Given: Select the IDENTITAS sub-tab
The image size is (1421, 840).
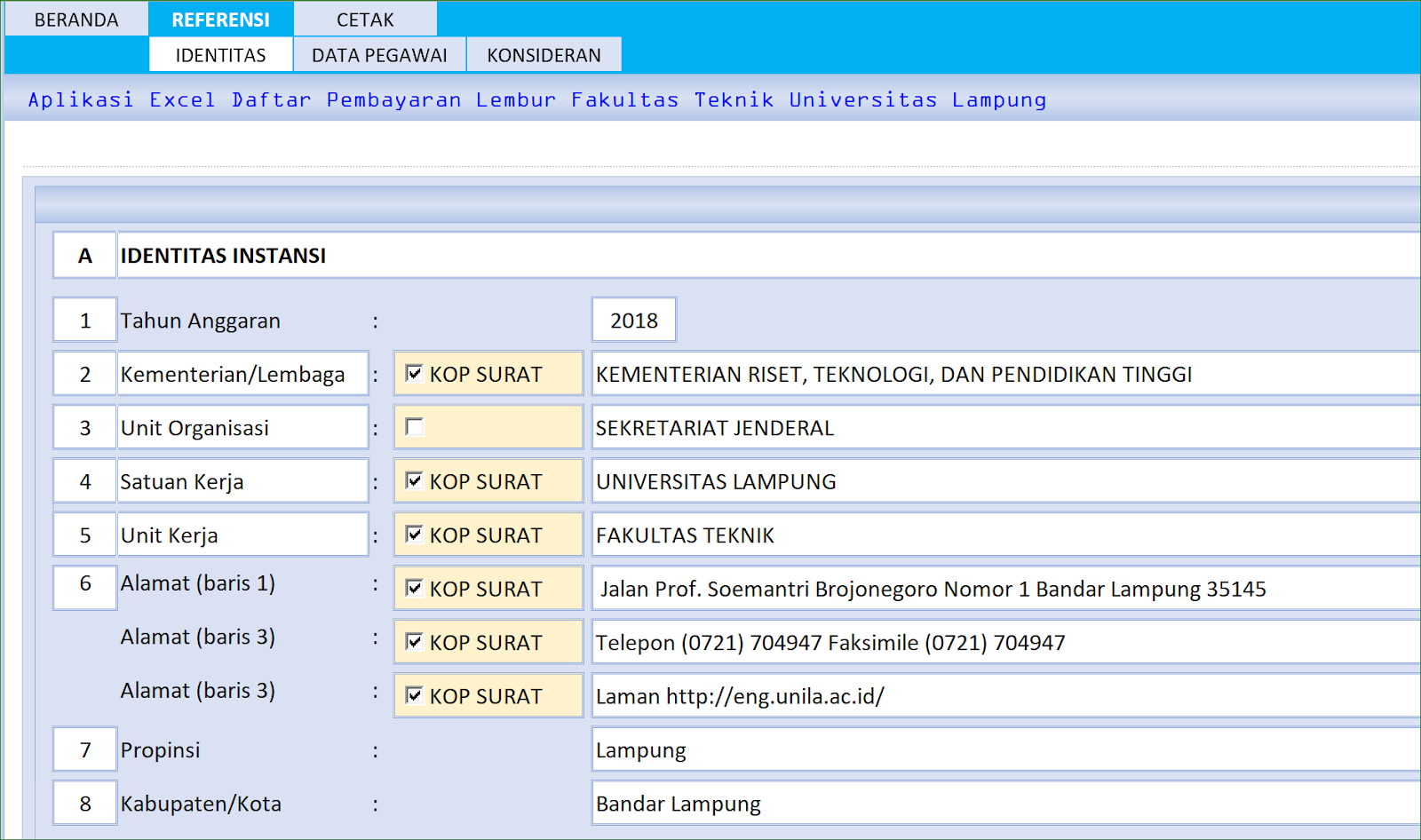Looking at the screenshot, I should pyautogui.click(x=219, y=54).
